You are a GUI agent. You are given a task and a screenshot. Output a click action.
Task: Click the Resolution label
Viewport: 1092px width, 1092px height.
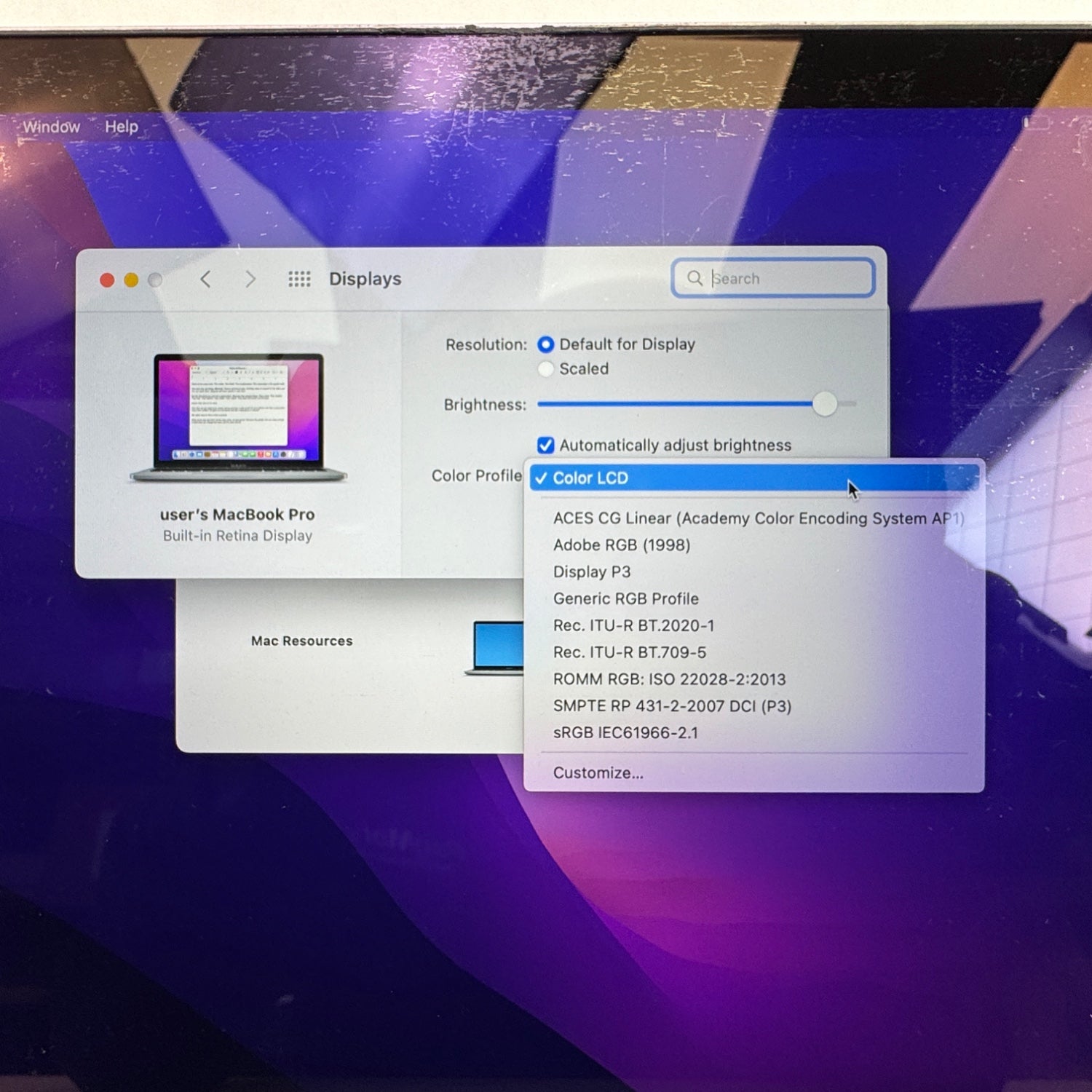tap(486, 344)
